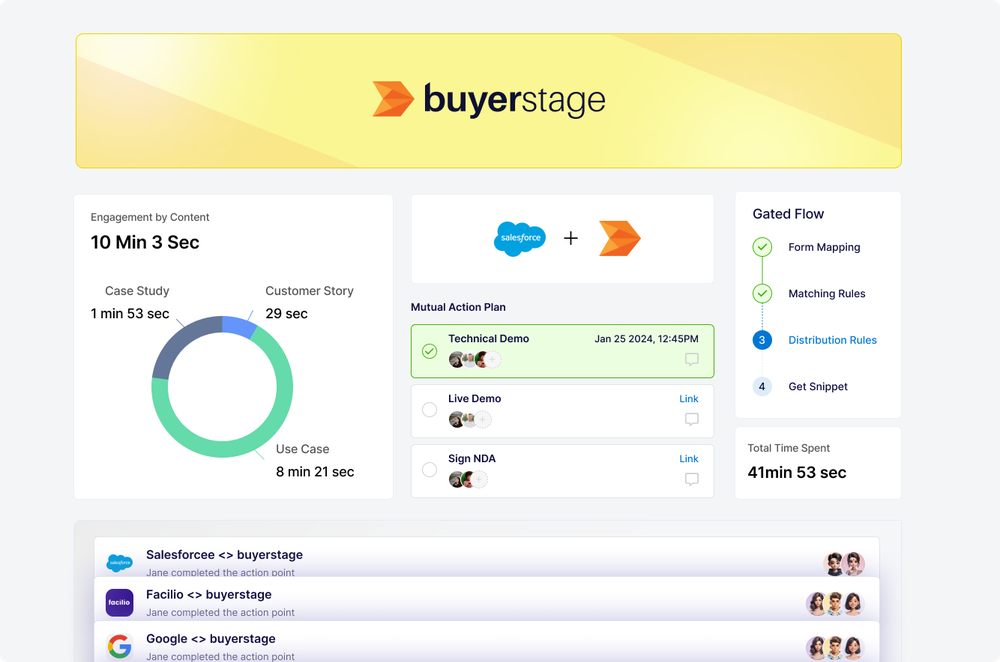Screen dimensions: 1000x662
Task: Click the blue Customer Story donut segment
Action: click(239, 325)
